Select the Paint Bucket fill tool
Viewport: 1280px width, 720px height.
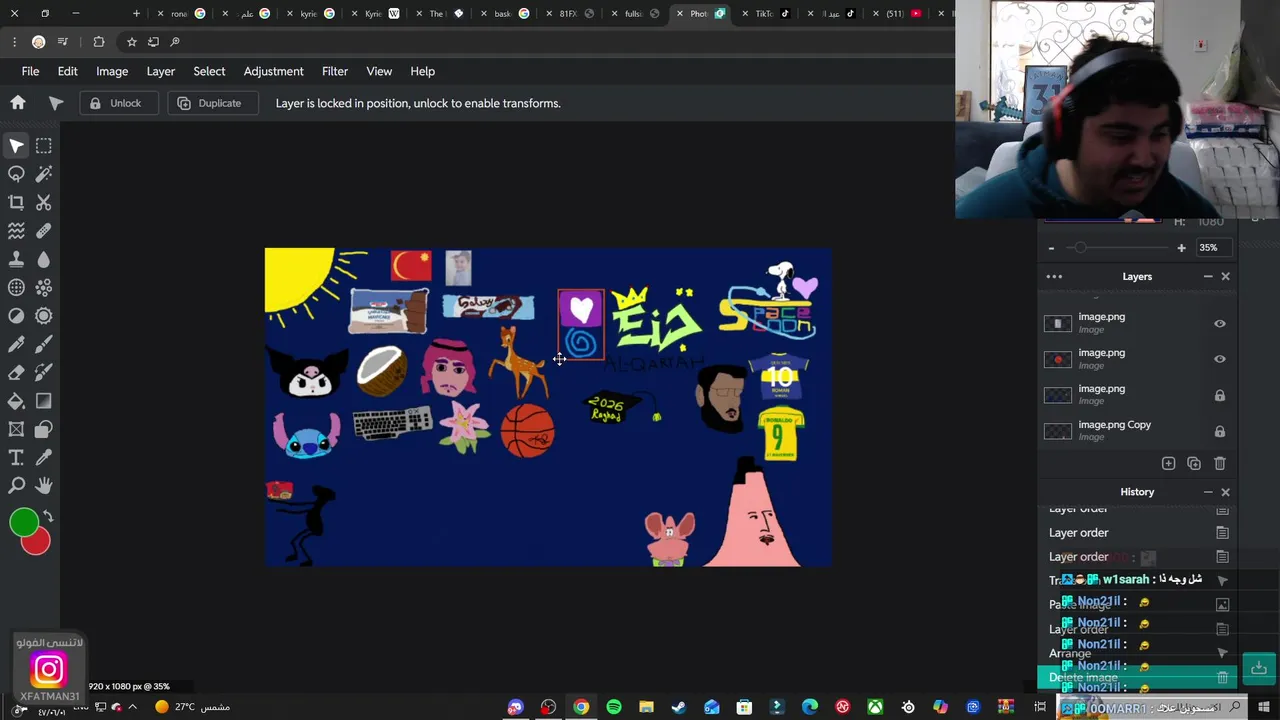tap(16, 401)
